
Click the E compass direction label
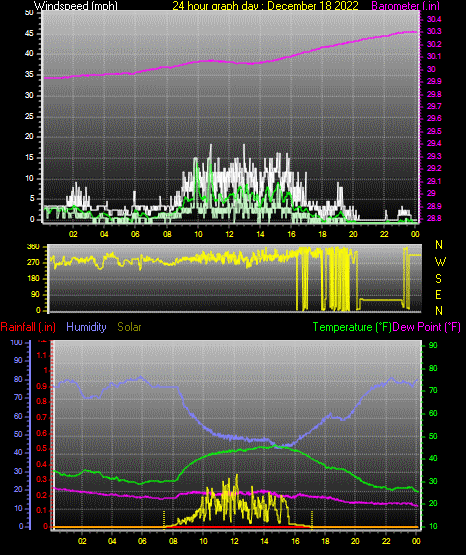click(438, 294)
